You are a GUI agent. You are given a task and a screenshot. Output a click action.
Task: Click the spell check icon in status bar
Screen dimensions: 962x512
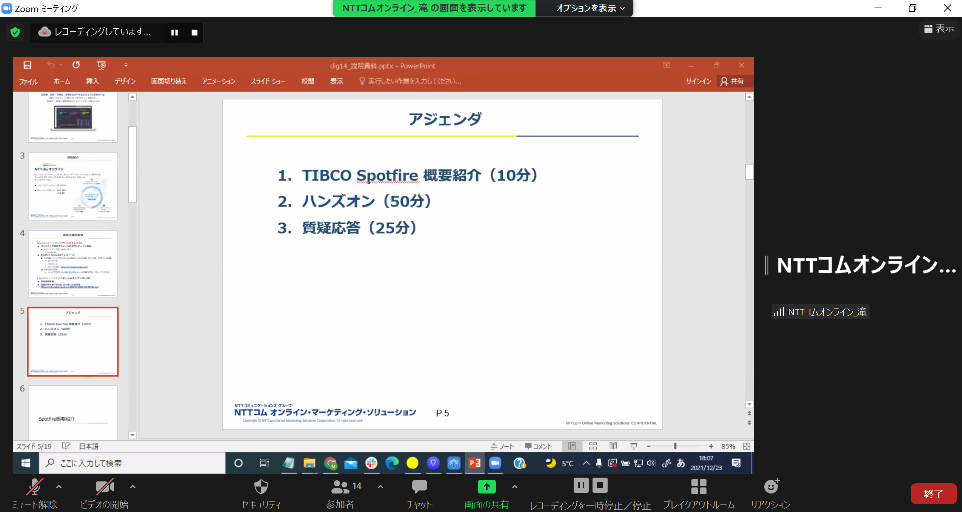(66, 446)
